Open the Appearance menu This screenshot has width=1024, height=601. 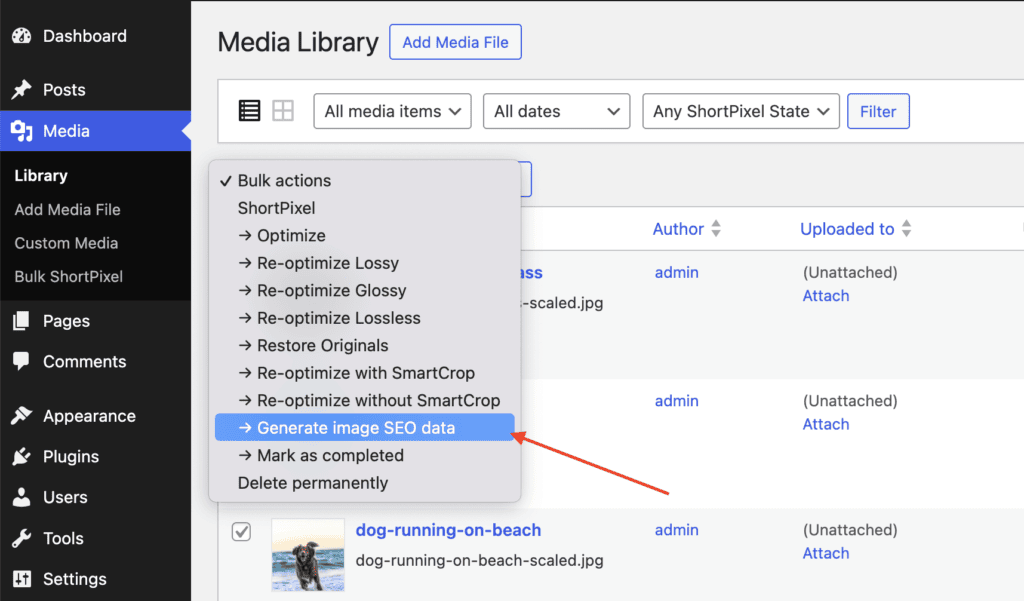pyautogui.click(x=88, y=415)
